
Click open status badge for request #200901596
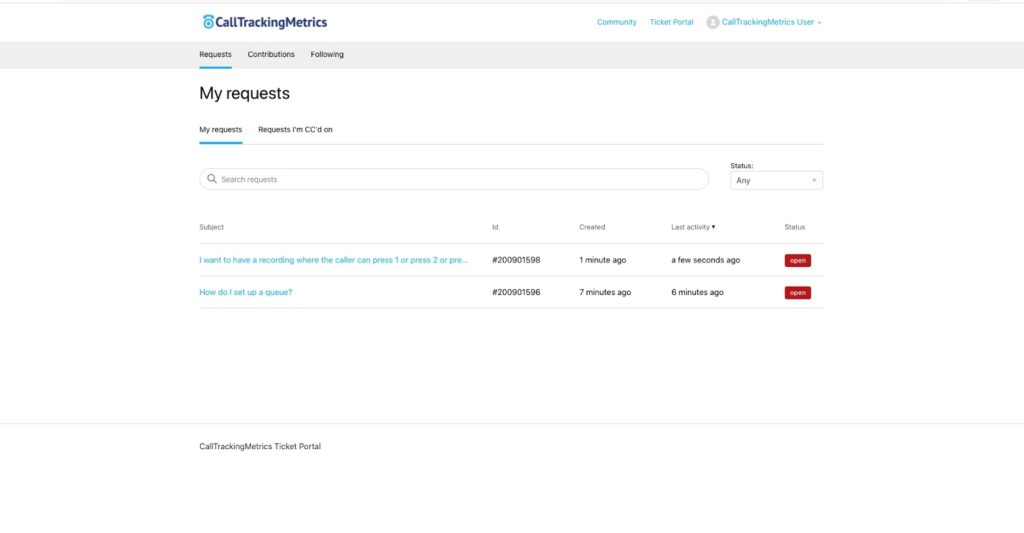click(797, 293)
